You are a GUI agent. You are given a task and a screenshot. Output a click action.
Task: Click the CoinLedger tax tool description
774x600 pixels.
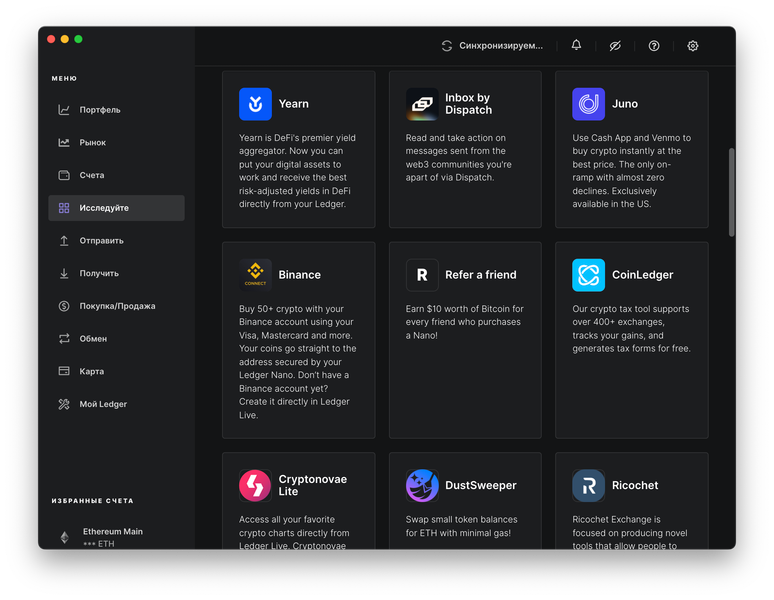[x=631, y=329]
